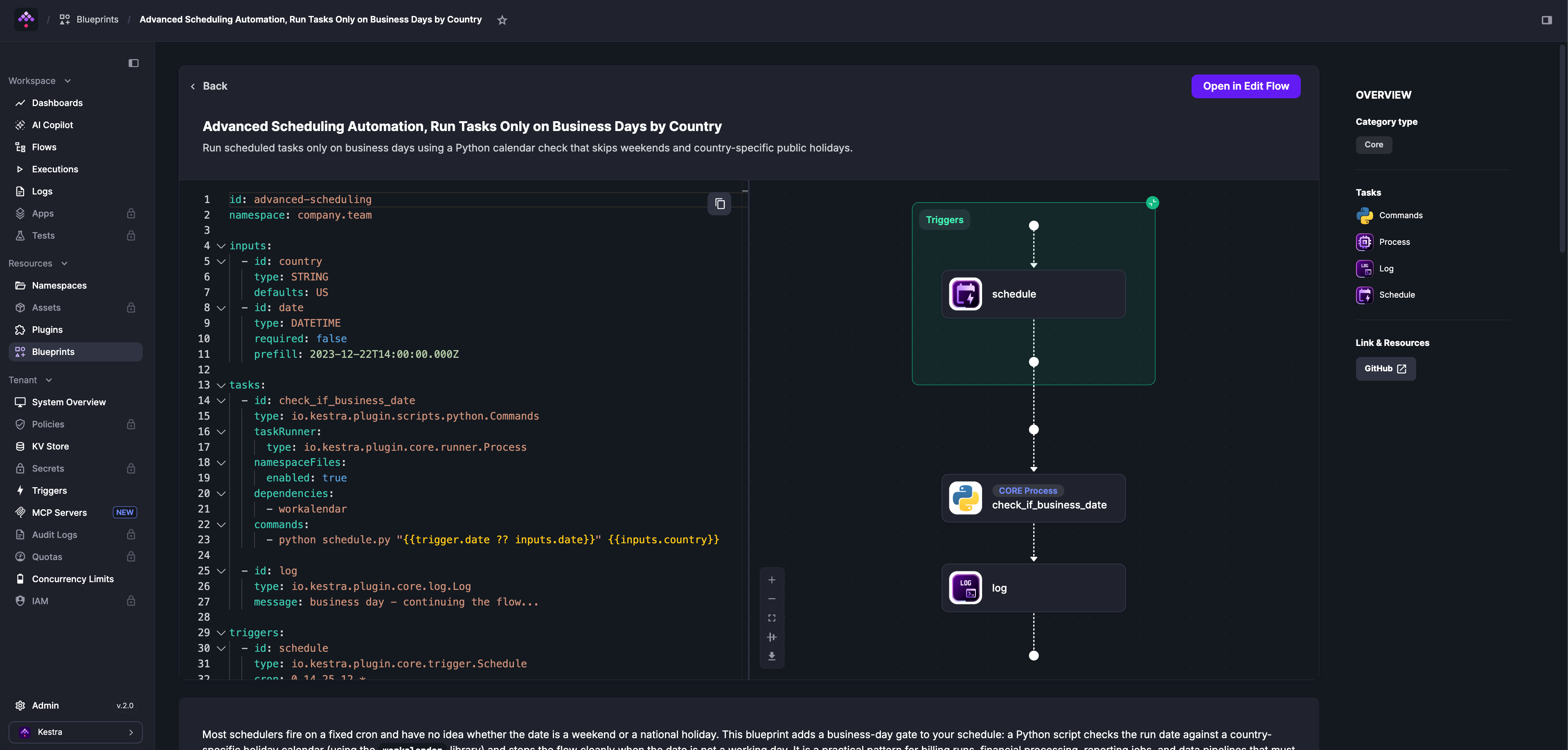
Task: Click the Triggers lightning icon
Action: 20,491
